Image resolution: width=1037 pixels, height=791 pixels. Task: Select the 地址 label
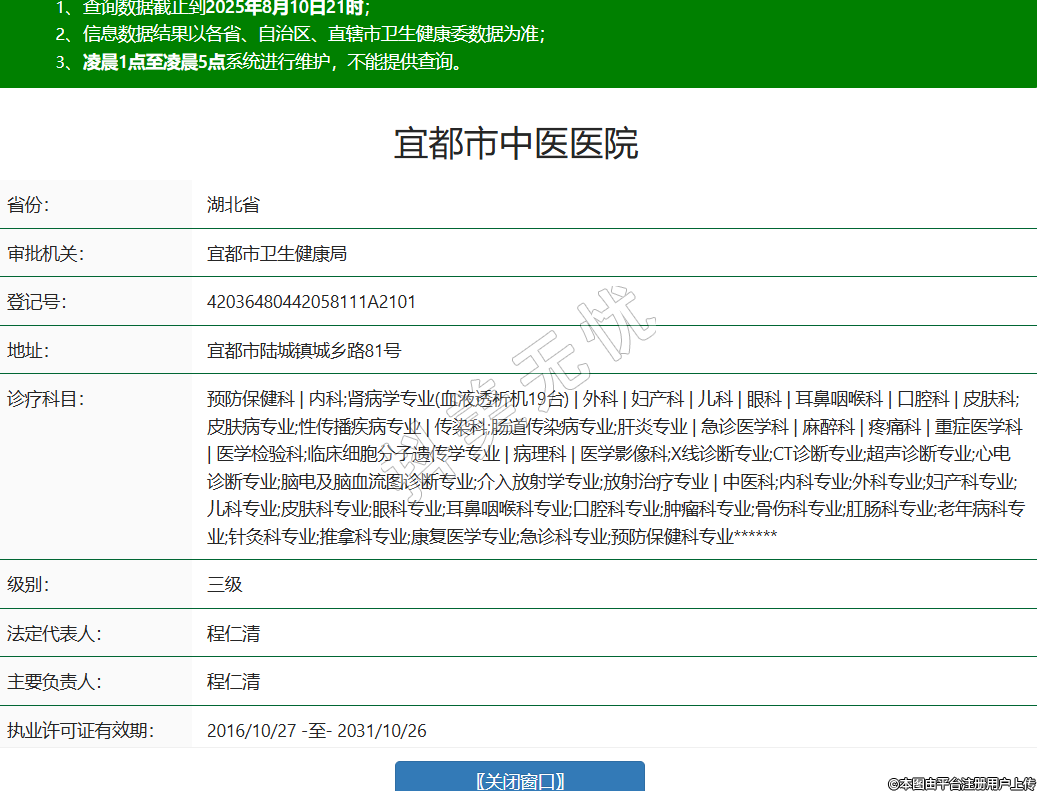(x=28, y=351)
